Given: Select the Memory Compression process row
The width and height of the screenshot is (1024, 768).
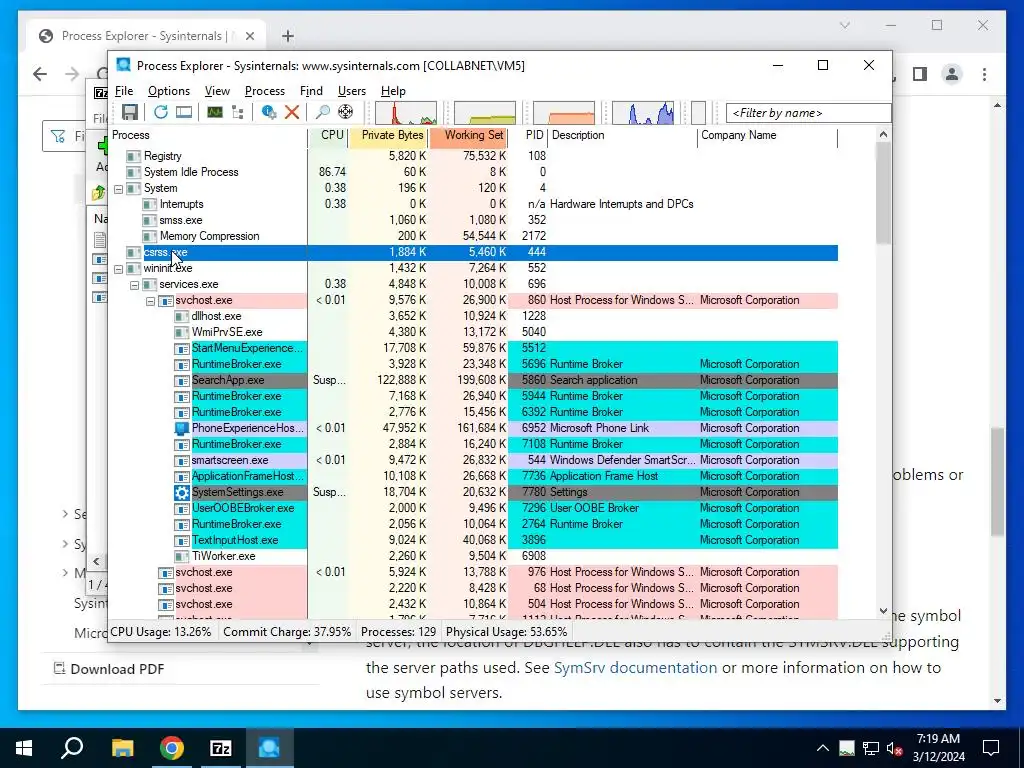Looking at the screenshot, I should tap(473, 236).
